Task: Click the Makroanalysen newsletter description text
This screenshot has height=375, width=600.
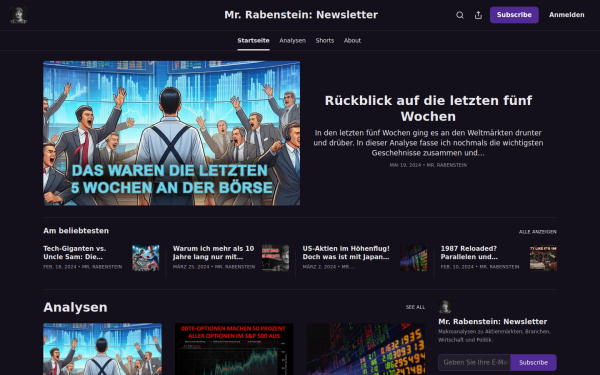Action: pyautogui.click(x=494, y=336)
